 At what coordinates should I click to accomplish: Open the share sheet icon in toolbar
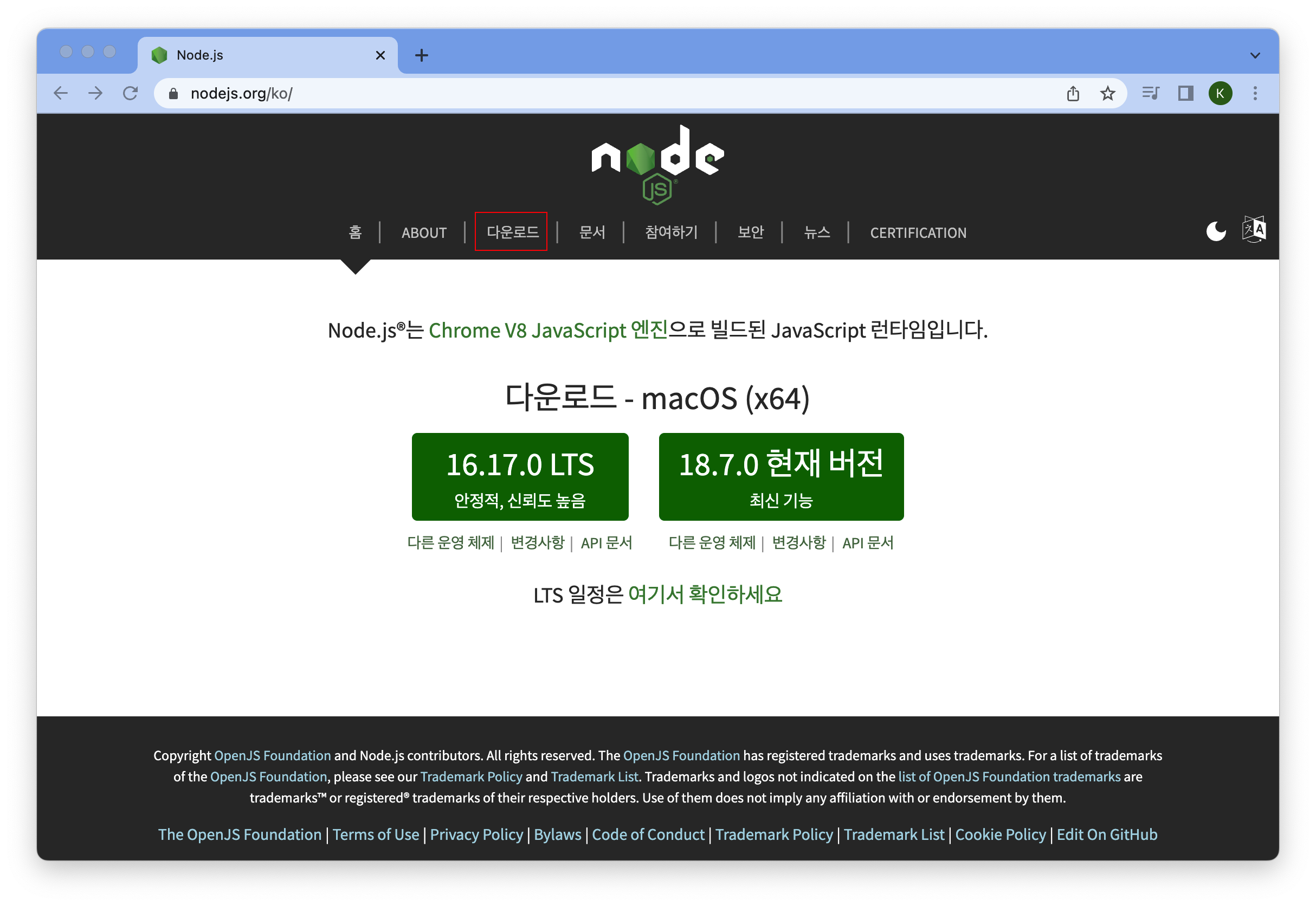point(1073,93)
